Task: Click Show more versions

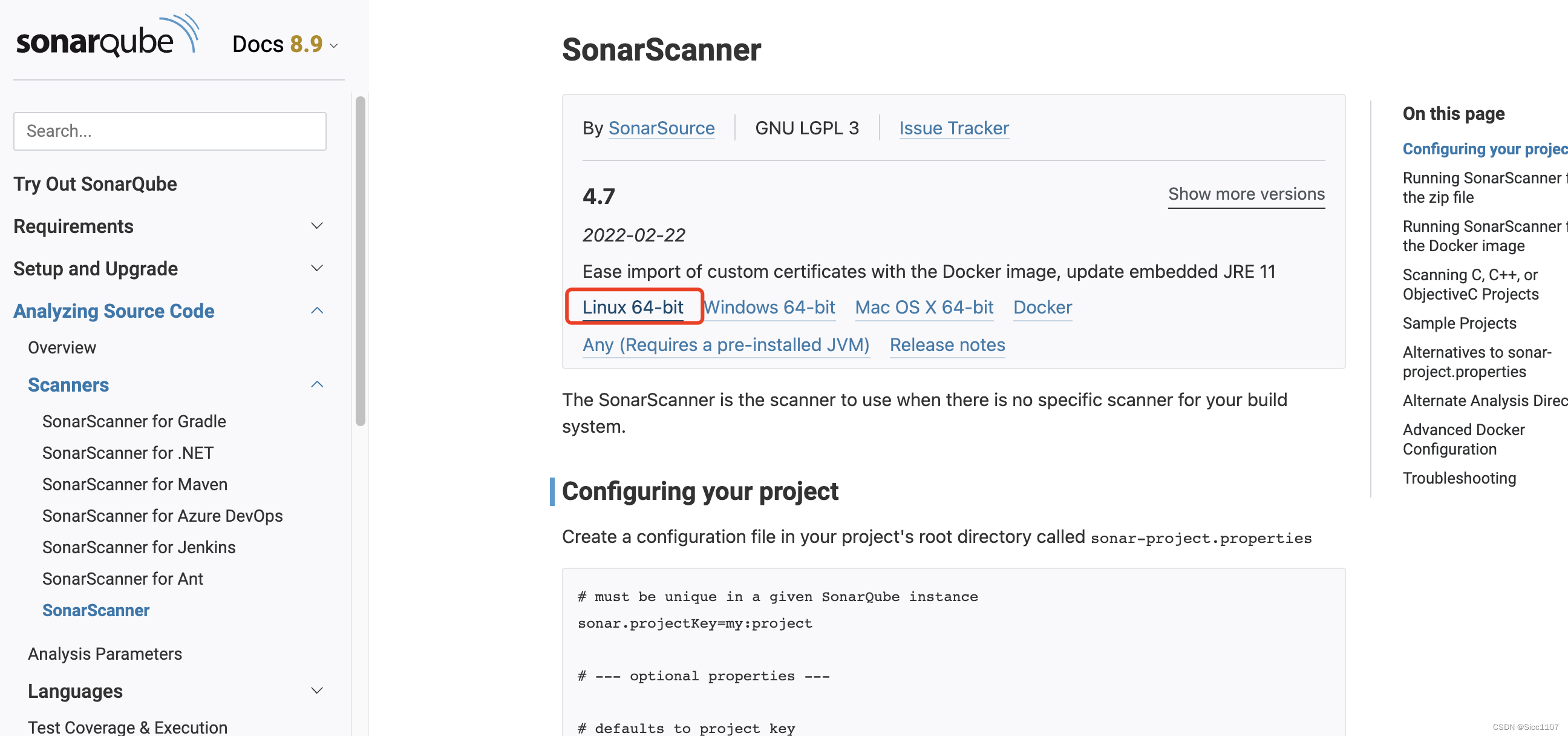Action: 1246,194
